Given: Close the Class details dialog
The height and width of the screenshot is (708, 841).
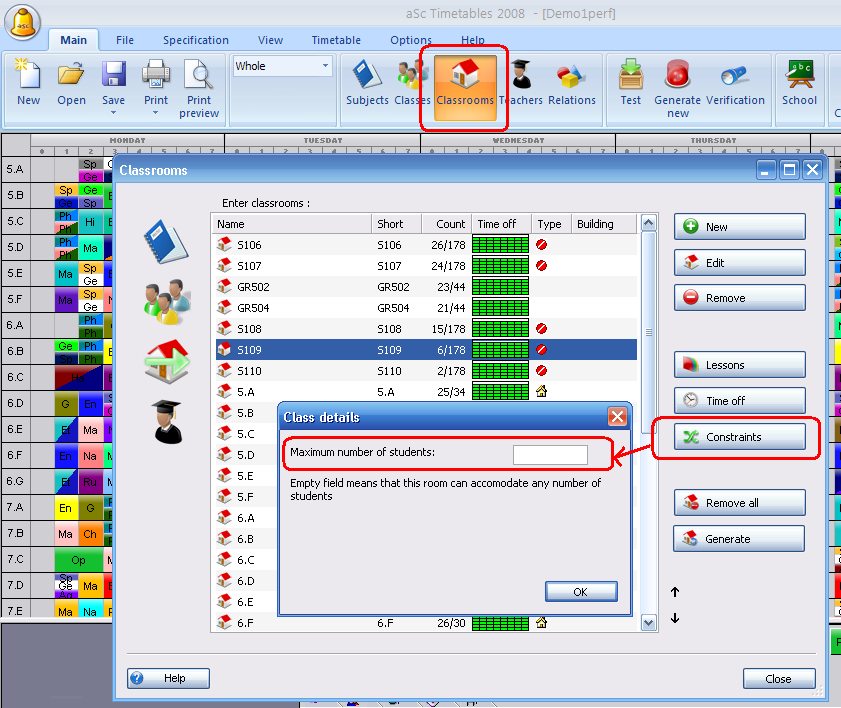Looking at the screenshot, I should point(617,417).
